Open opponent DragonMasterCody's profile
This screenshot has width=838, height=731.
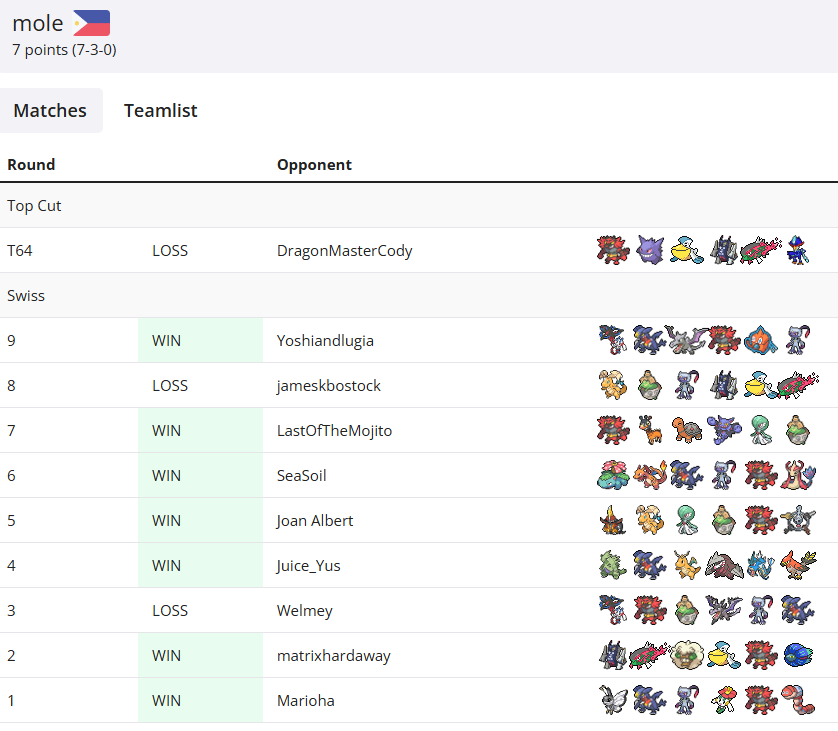pyautogui.click(x=345, y=251)
